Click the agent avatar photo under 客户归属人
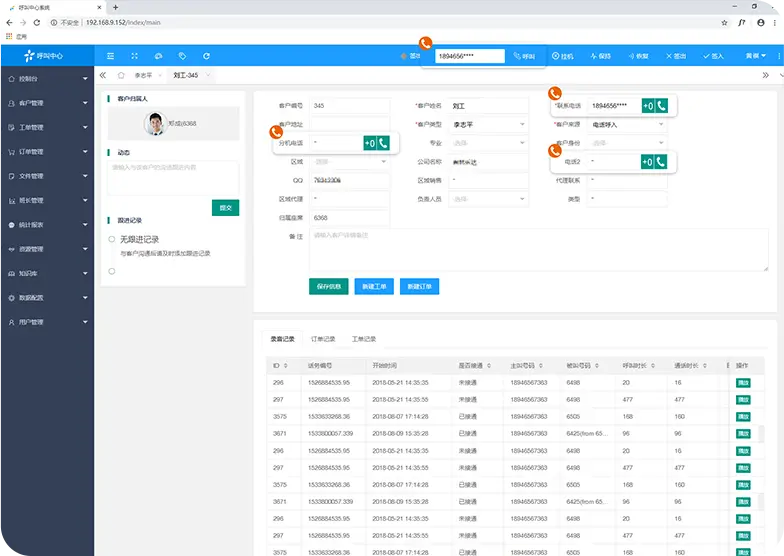 (x=156, y=123)
